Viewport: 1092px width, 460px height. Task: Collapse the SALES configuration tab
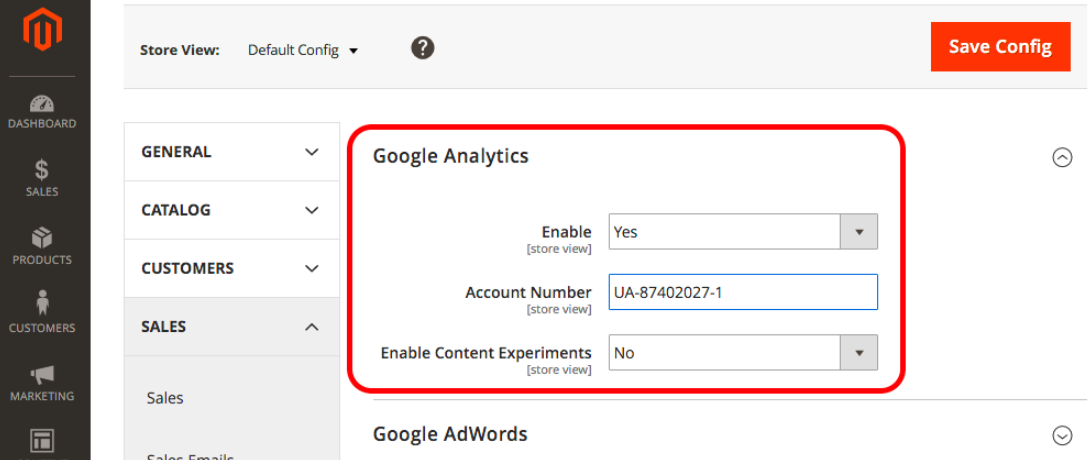[232, 326]
